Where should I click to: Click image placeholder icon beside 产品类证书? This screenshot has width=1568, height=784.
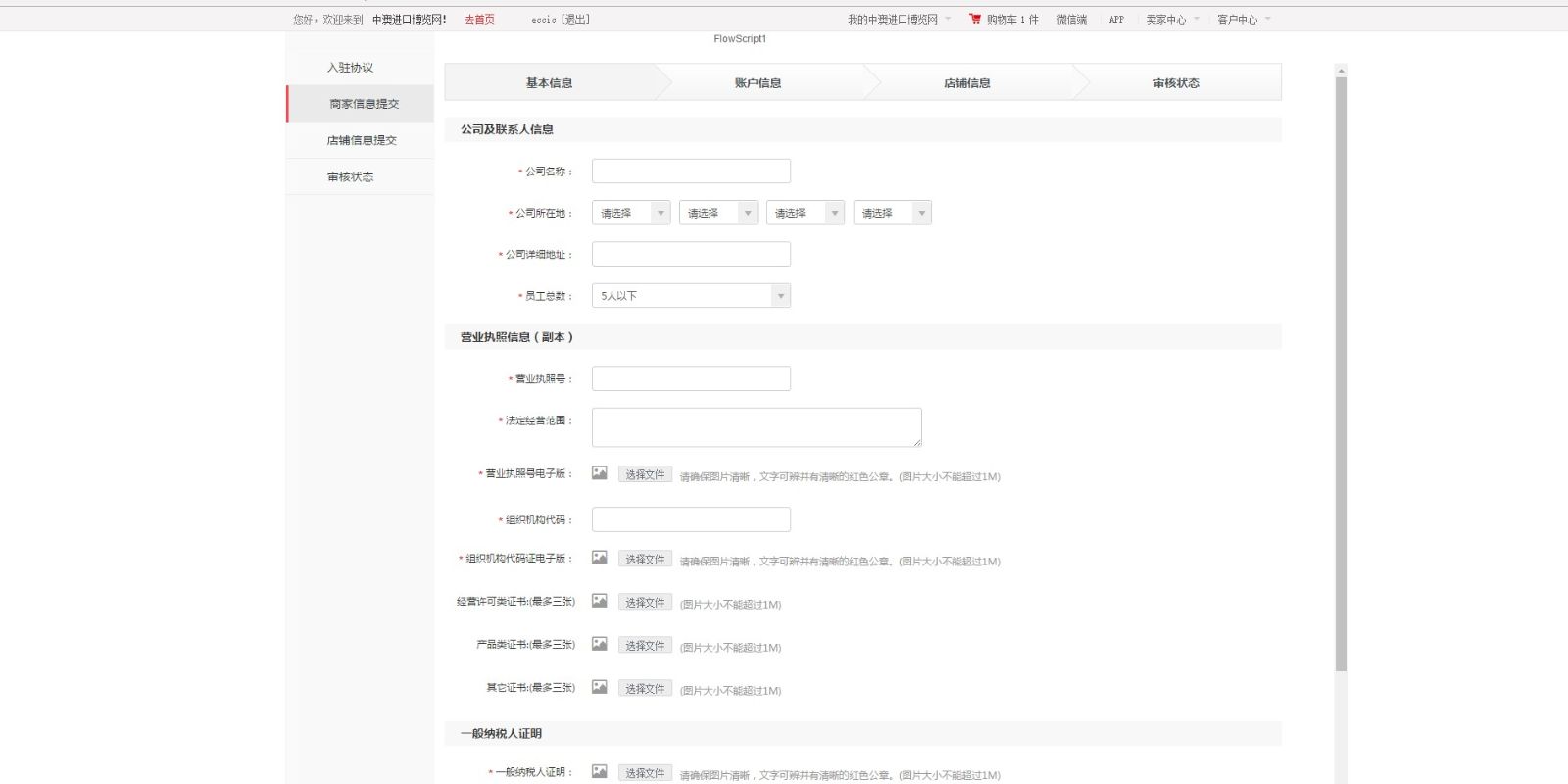(599, 644)
